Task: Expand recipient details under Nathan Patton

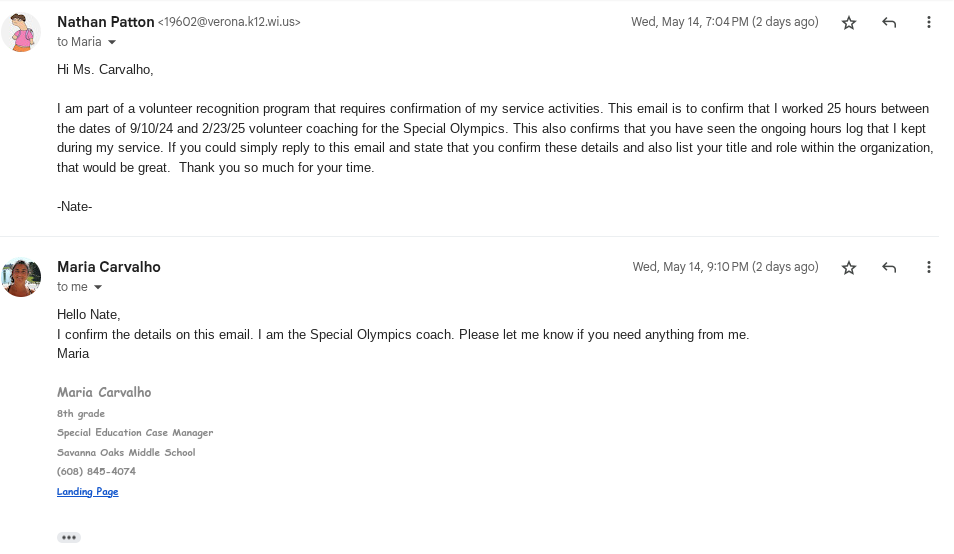Action: tap(112, 42)
